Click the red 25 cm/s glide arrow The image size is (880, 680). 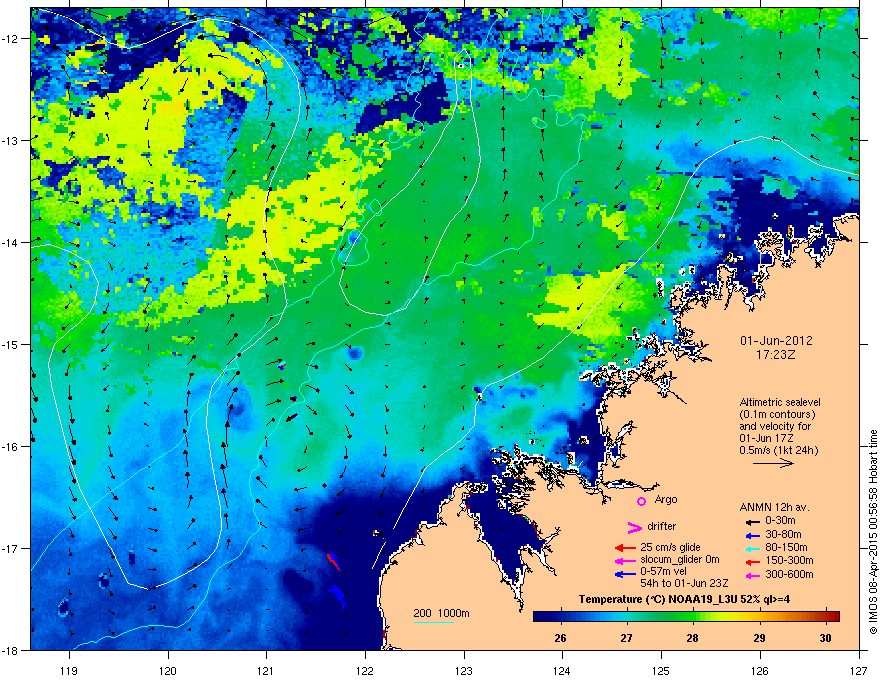(625, 548)
